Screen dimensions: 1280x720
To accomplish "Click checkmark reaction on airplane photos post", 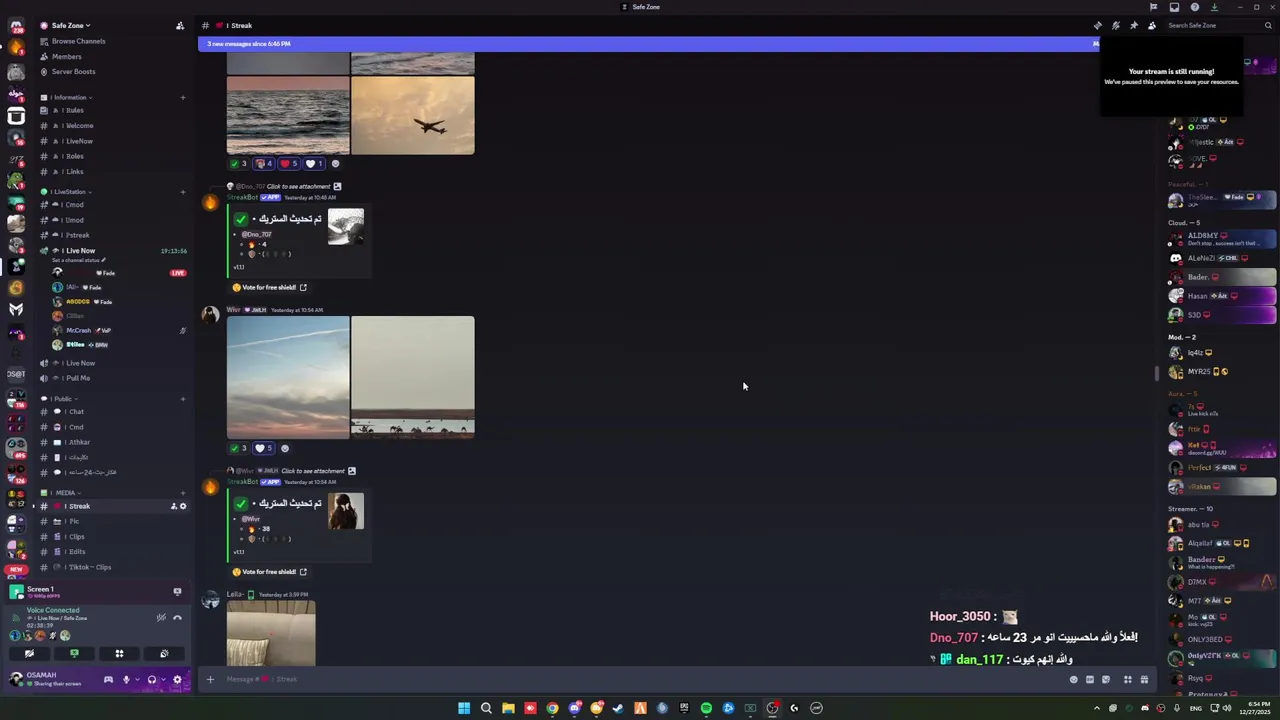I will pyautogui.click(x=238, y=164).
